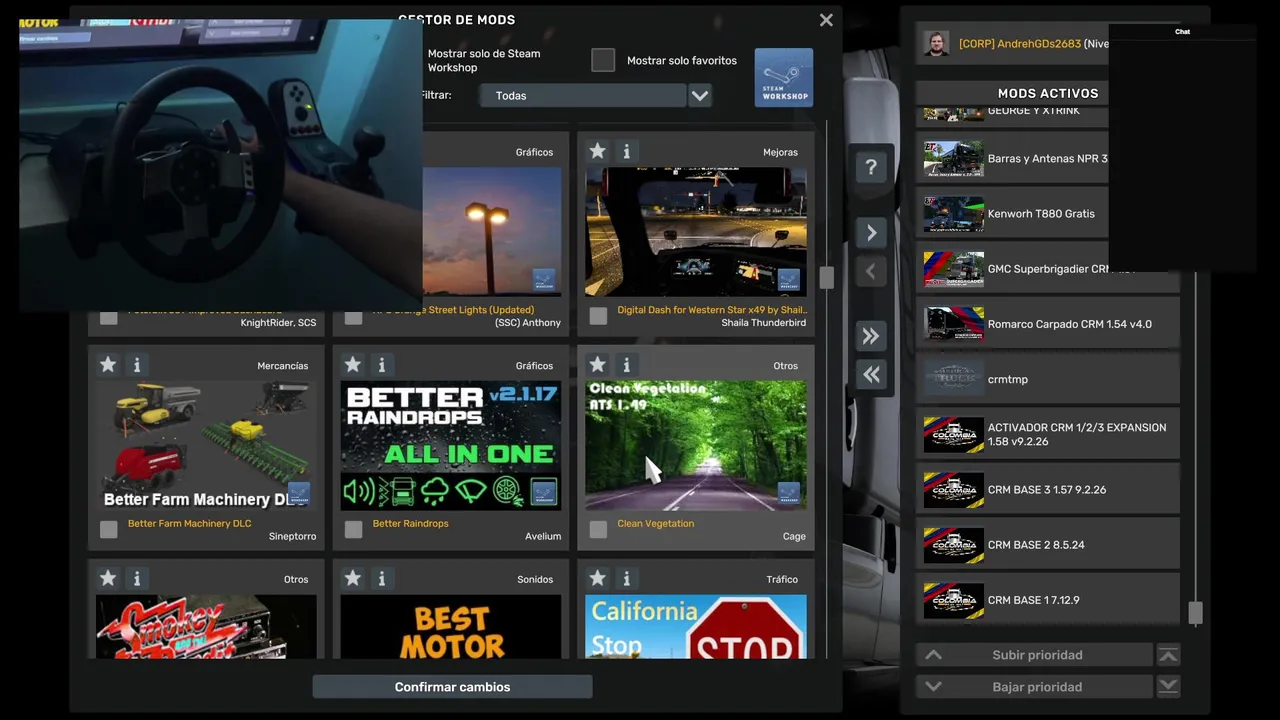Viewport: 1280px width, 720px height.
Task: Select Clean Vegetation thumbnail image
Action: 696,445
